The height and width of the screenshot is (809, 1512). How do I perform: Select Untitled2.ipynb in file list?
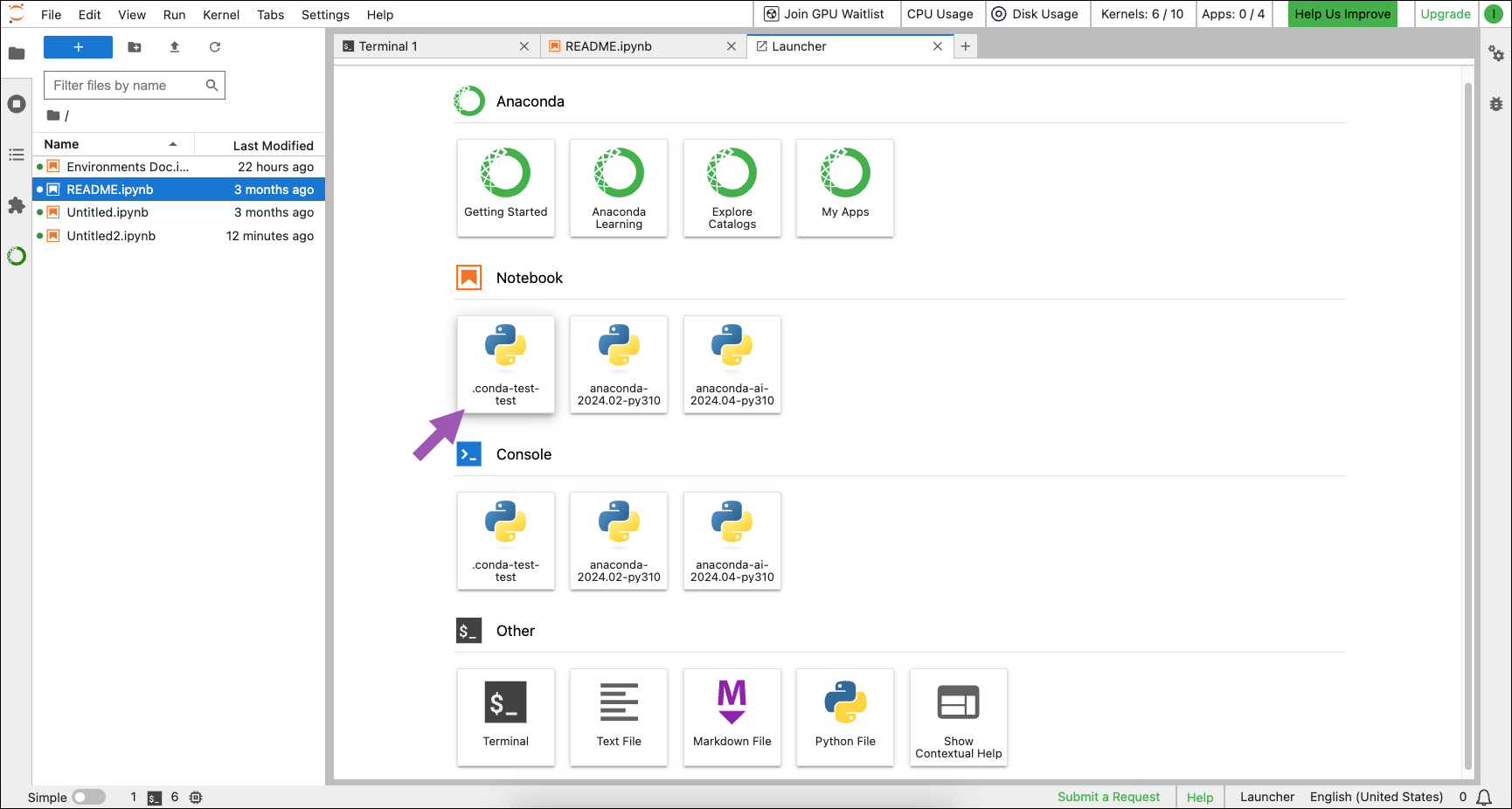[179, 236]
